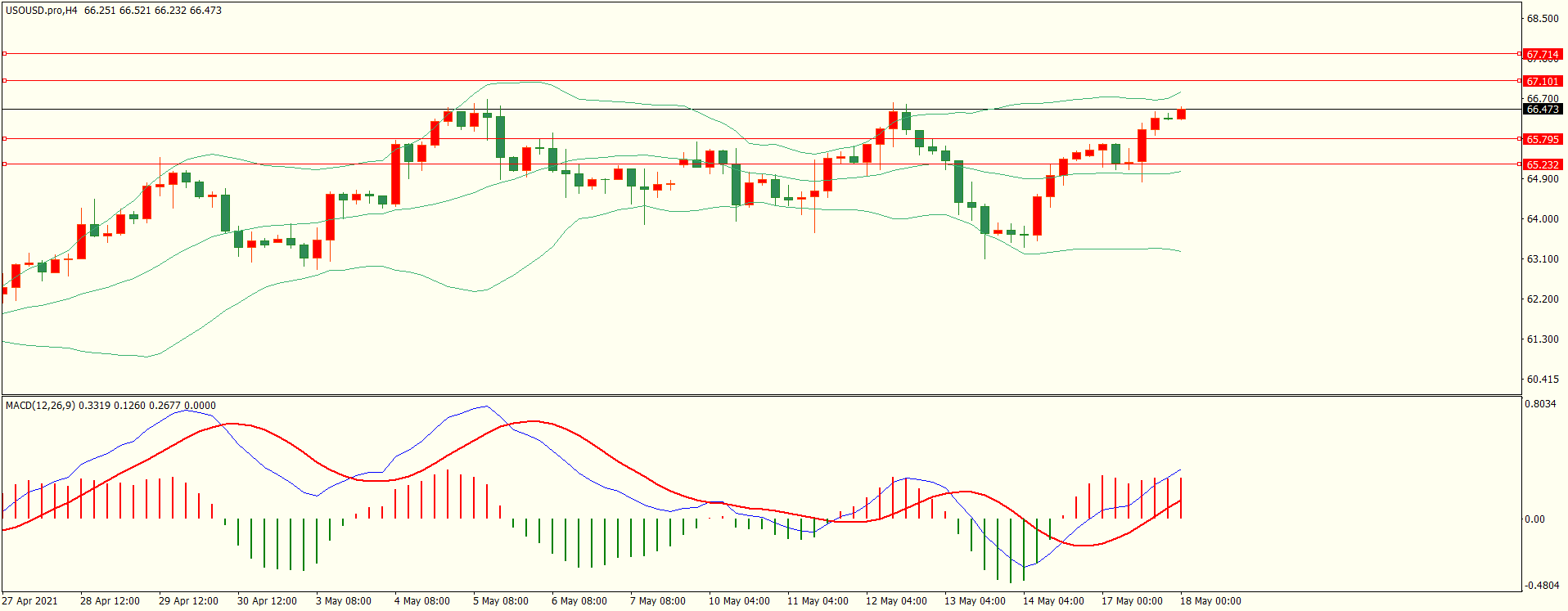Click the 5 May 08:00 time label
The width and height of the screenshot is (1568, 611).
[x=501, y=601]
